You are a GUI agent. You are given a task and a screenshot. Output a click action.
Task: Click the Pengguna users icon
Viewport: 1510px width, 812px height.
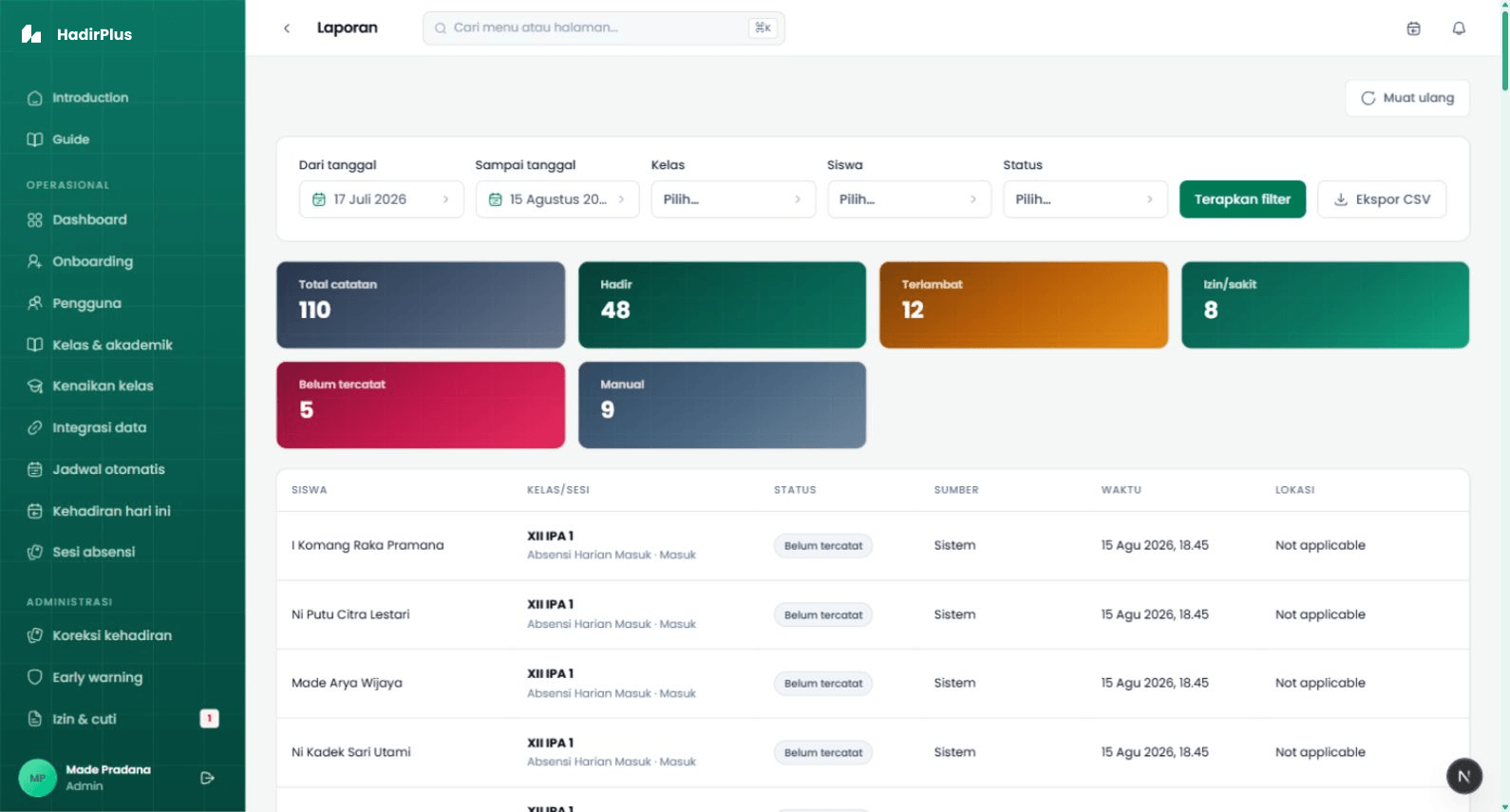coord(35,303)
